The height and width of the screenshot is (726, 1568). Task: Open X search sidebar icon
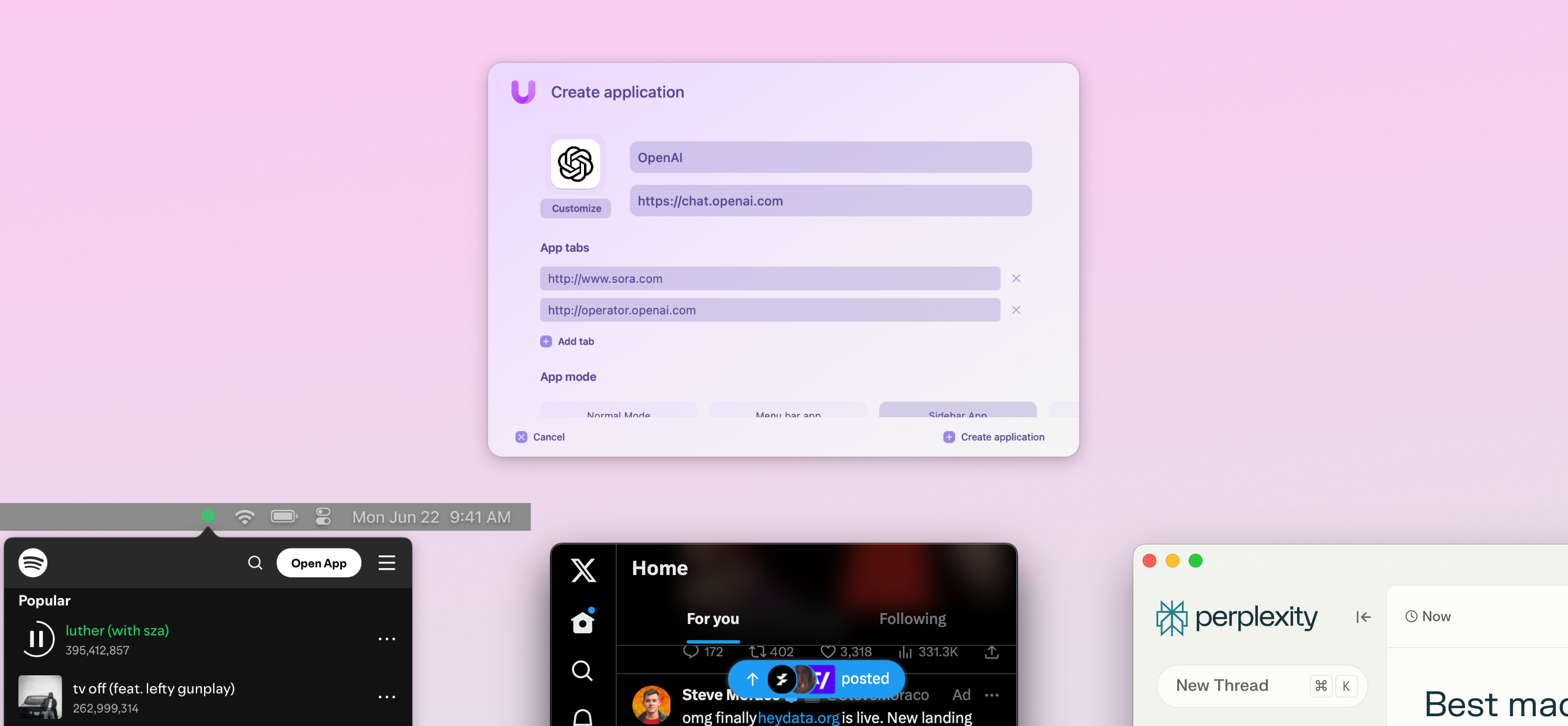tap(582, 671)
